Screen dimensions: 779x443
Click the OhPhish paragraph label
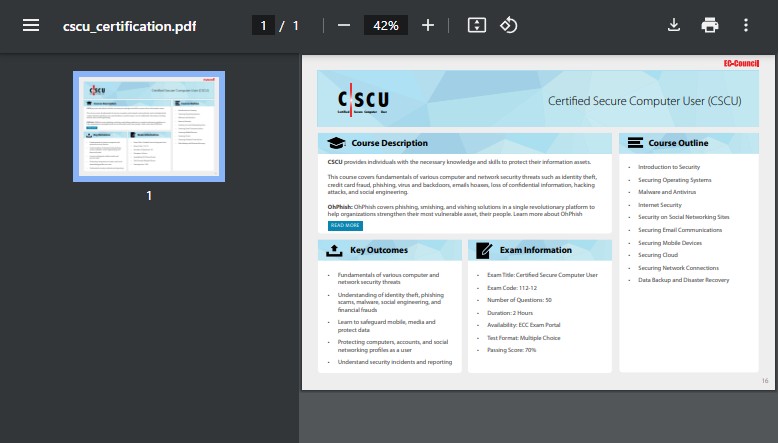pyautogui.click(x=340, y=207)
